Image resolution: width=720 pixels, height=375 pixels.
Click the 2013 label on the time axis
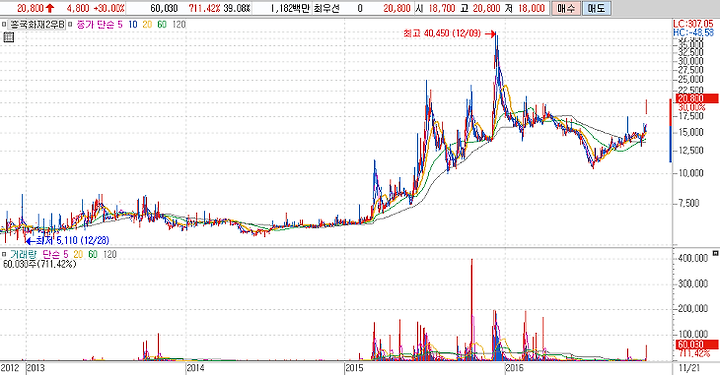coord(36,368)
